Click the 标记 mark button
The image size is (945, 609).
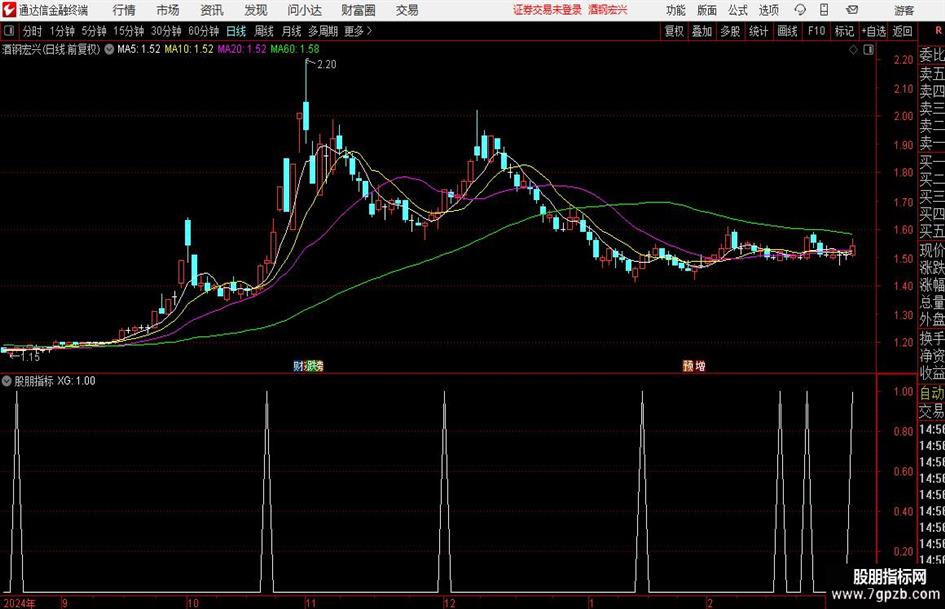pyautogui.click(x=844, y=31)
